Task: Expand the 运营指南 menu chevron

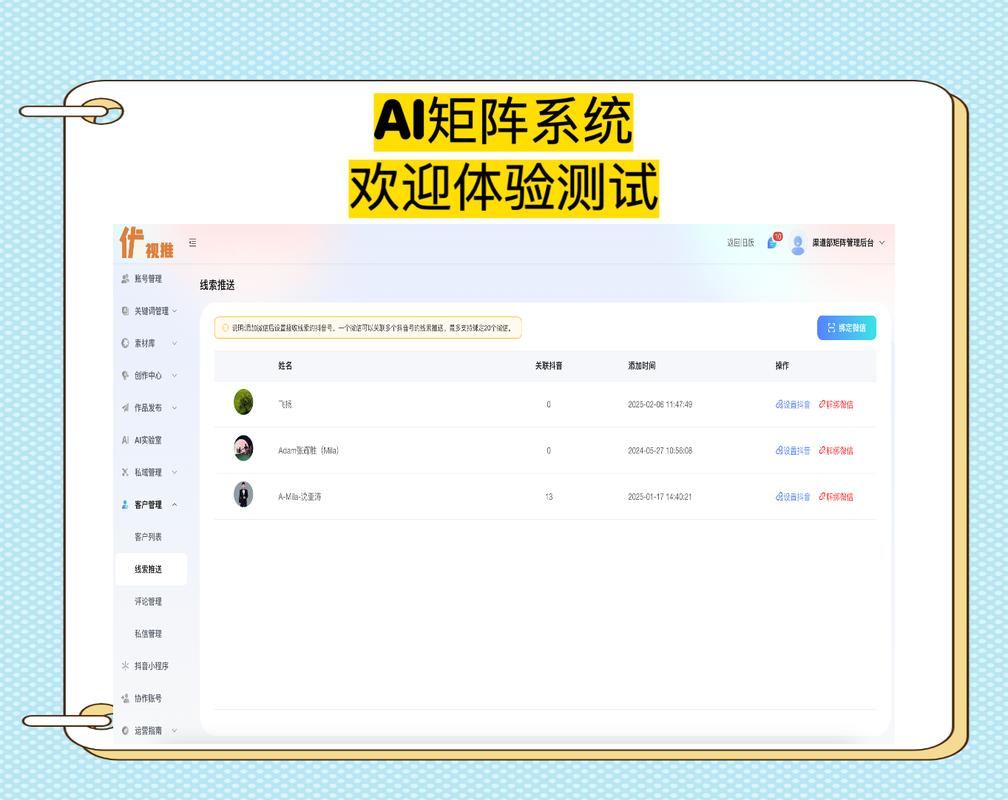Action: 174,731
